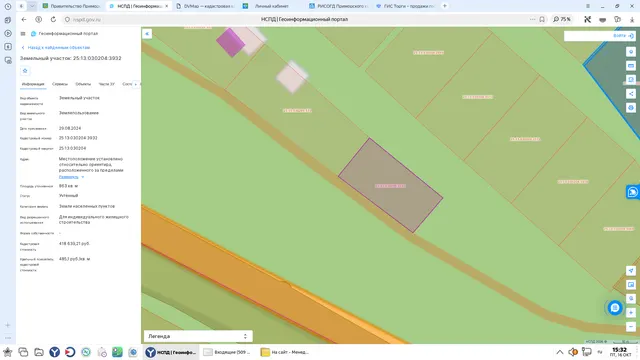Switch to the Сервисы tab
Screen dimensions: 640x360
60,84
